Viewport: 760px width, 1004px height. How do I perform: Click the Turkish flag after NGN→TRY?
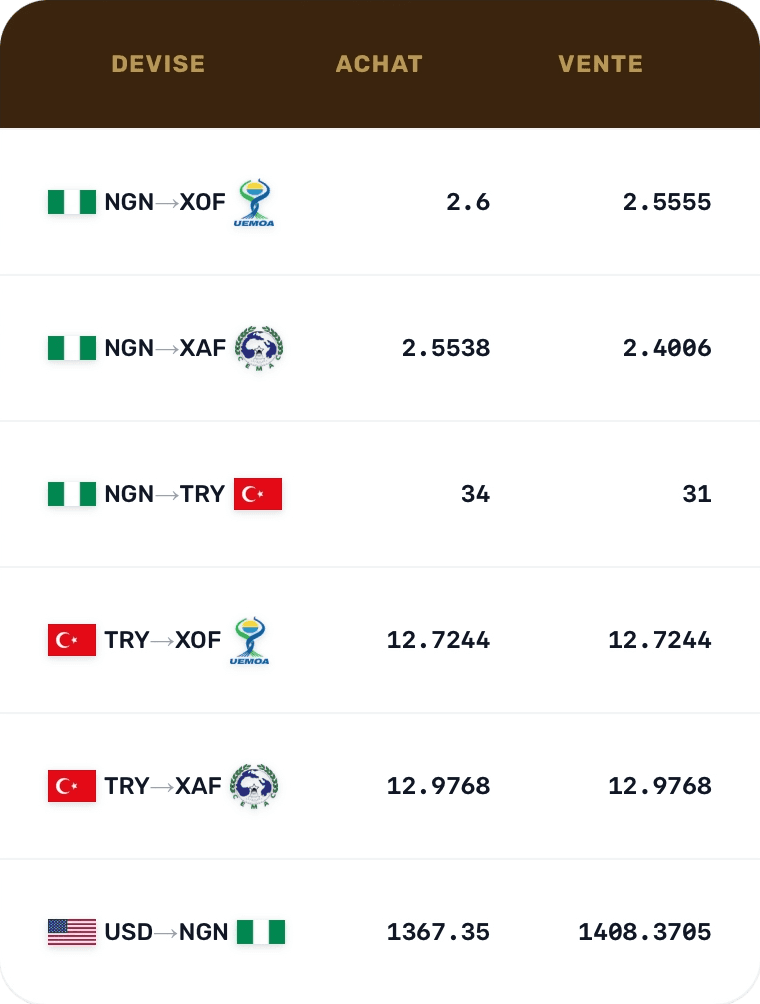point(258,494)
